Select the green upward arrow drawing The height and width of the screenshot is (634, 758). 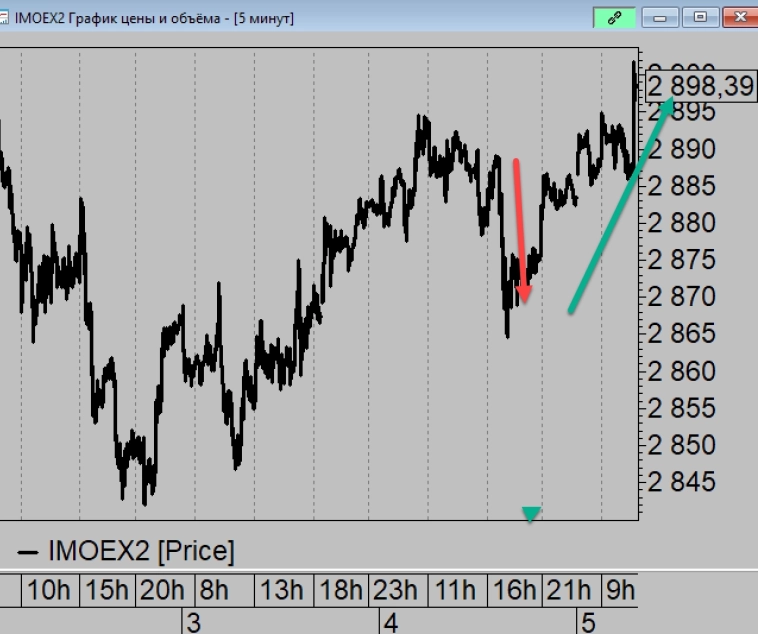(621, 205)
